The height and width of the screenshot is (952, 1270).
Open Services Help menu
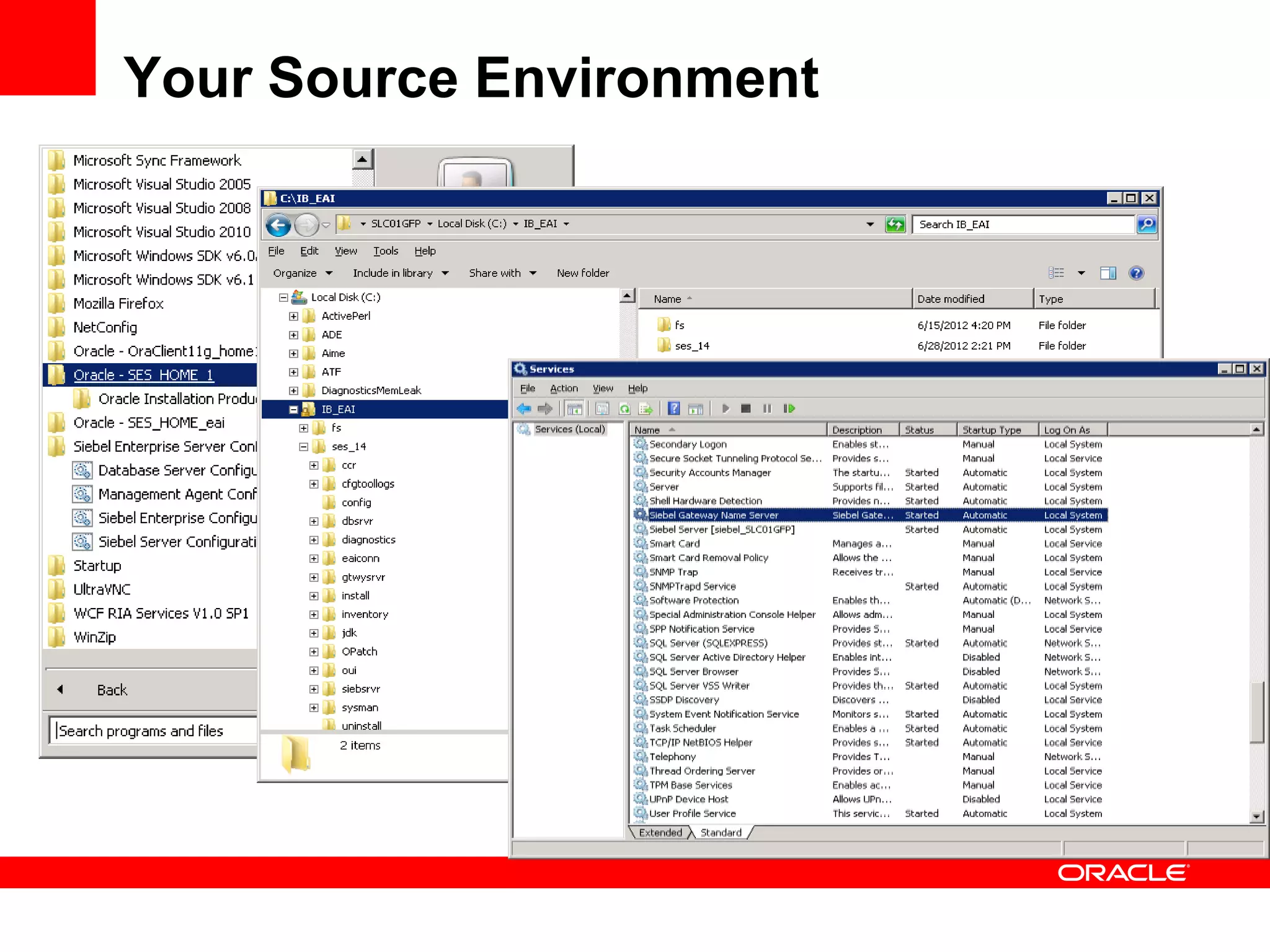coord(637,389)
